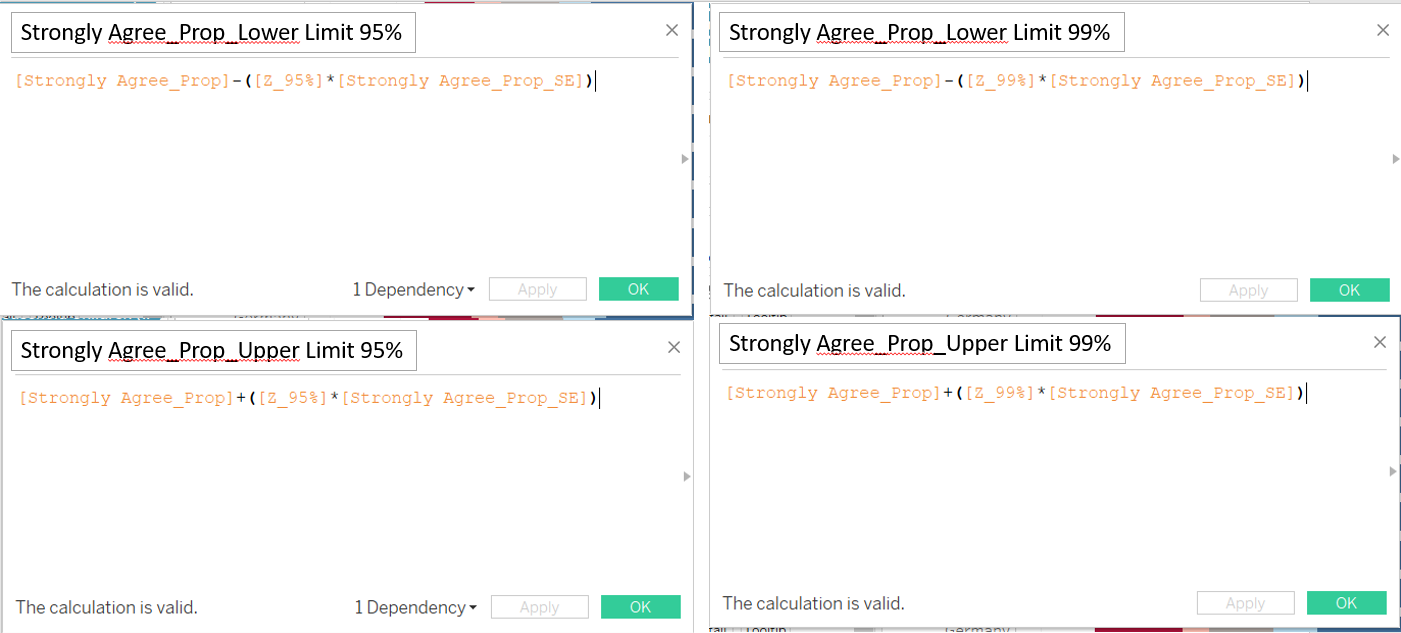Click OK in the Lower Limit 95% dialog
The height and width of the screenshot is (633, 1401).
click(x=638, y=289)
